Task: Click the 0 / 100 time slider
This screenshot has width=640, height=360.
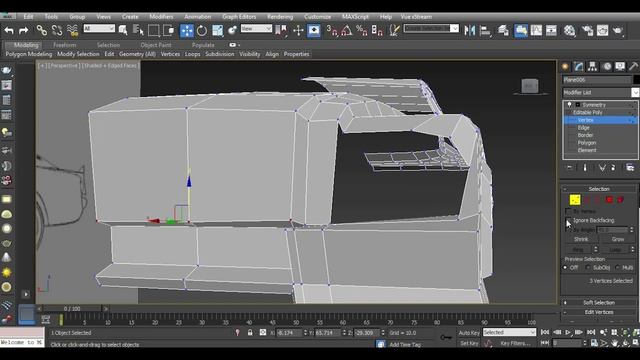Action: pyautogui.click(x=72, y=309)
